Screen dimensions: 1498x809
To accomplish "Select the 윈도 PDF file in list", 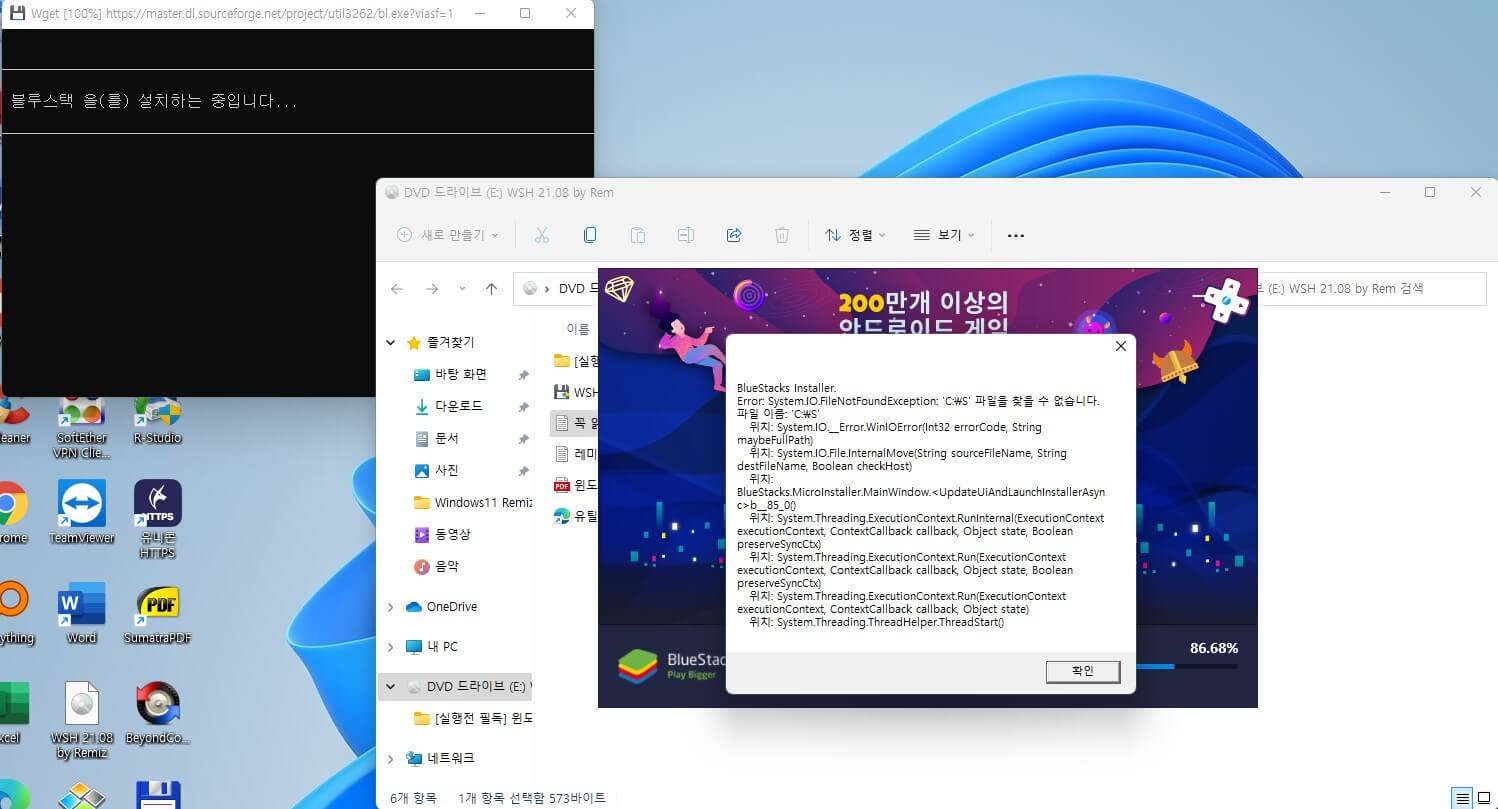I will (575, 485).
